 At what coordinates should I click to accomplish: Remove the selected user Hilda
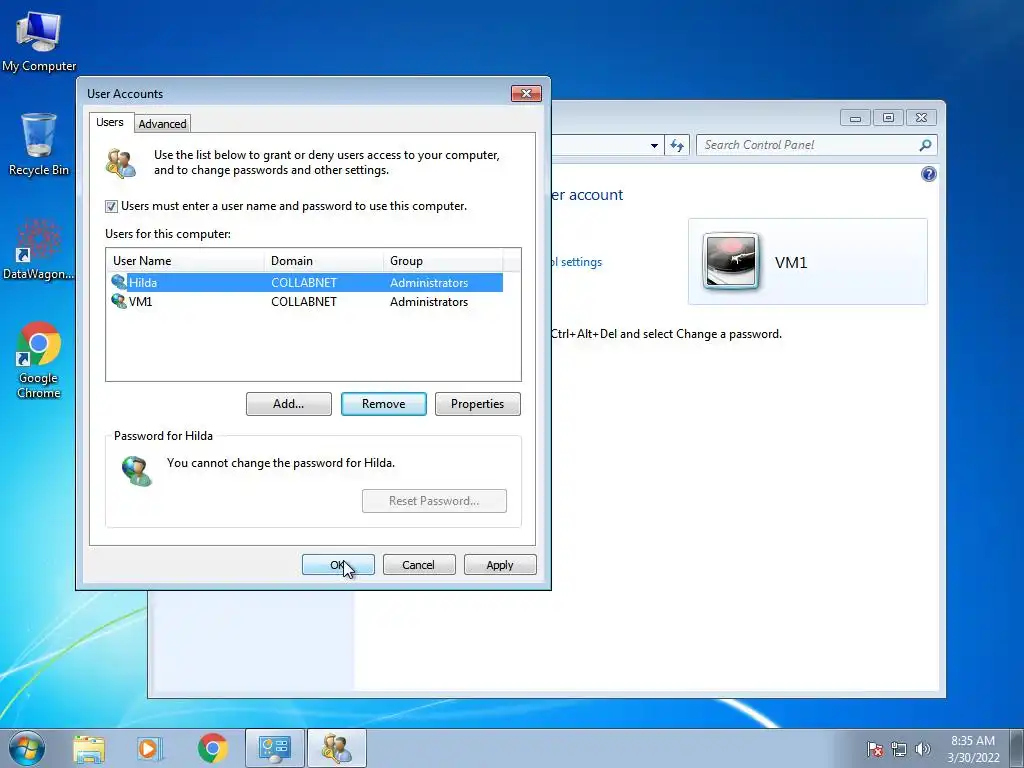(383, 404)
